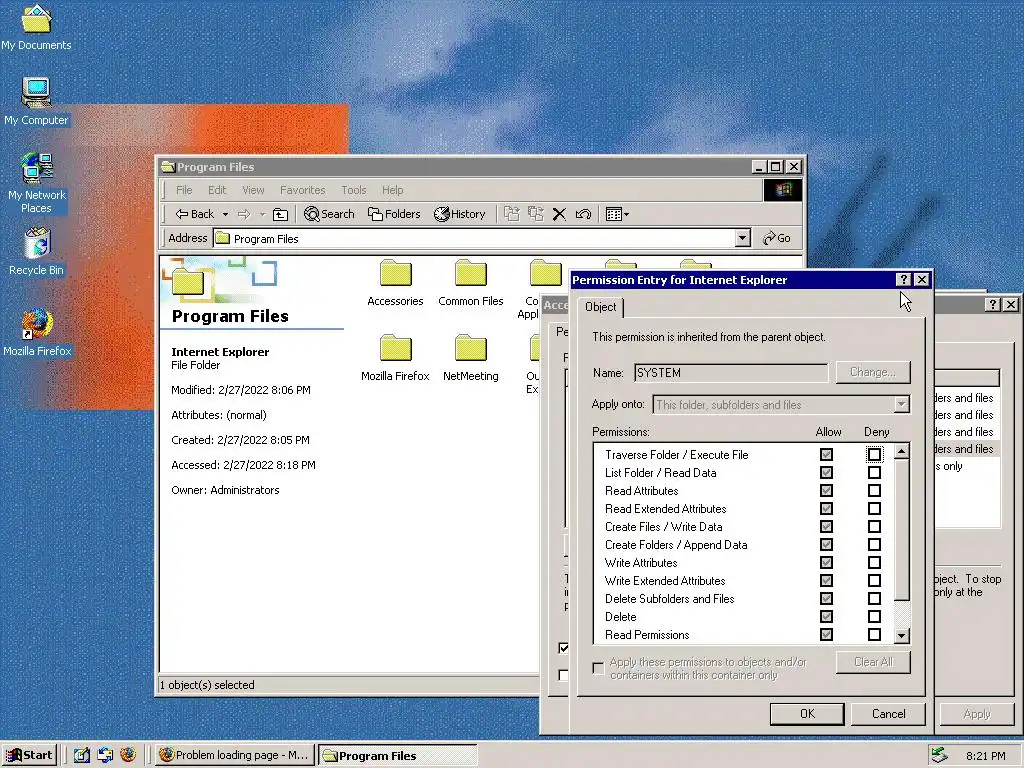
Task: Open the Help menu
Action: [x=392, y=190]
